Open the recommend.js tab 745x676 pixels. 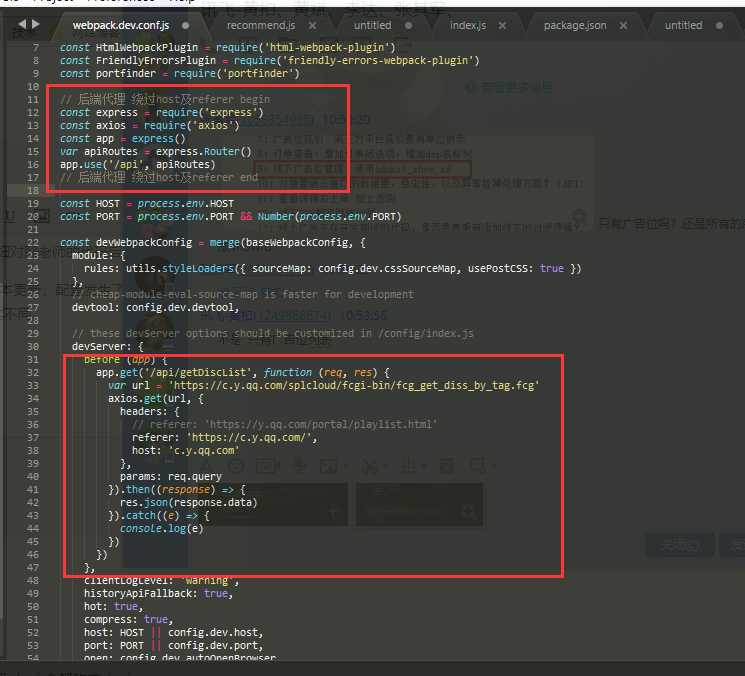tap(261, 25)
